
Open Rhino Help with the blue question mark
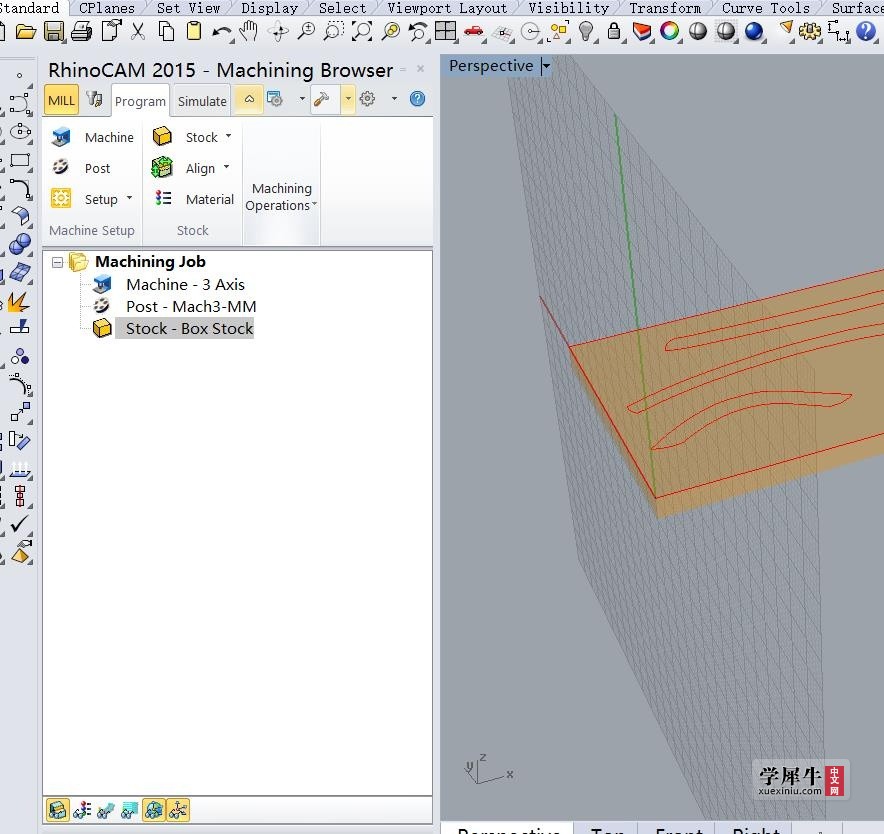(865, 32)
